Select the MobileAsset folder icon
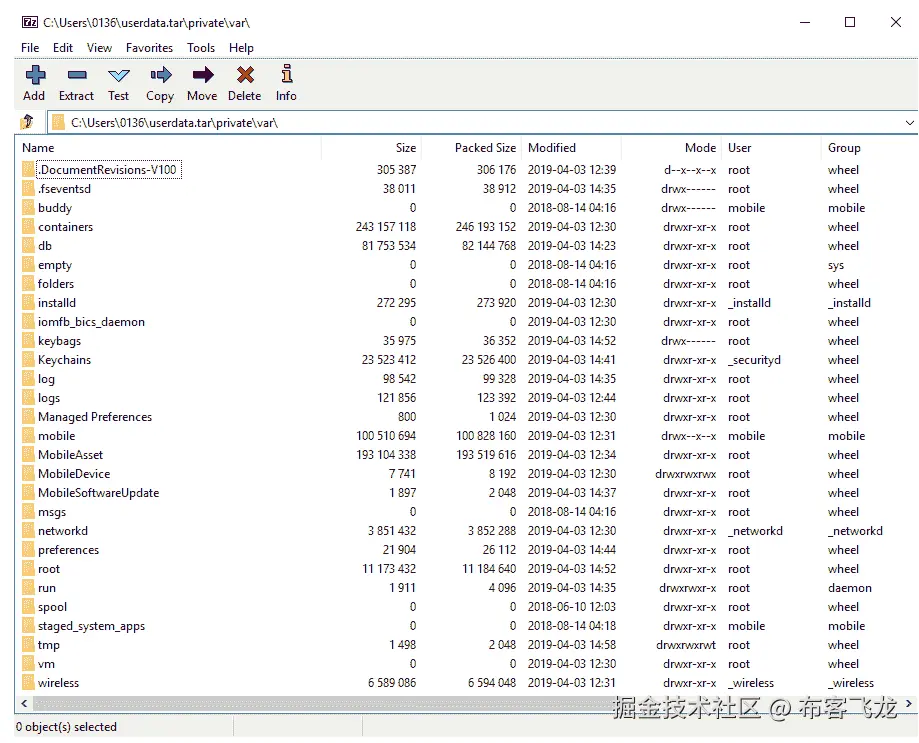The width and height of the screenshot is (919, 743). pyautogui.click(x=28, y=455)
